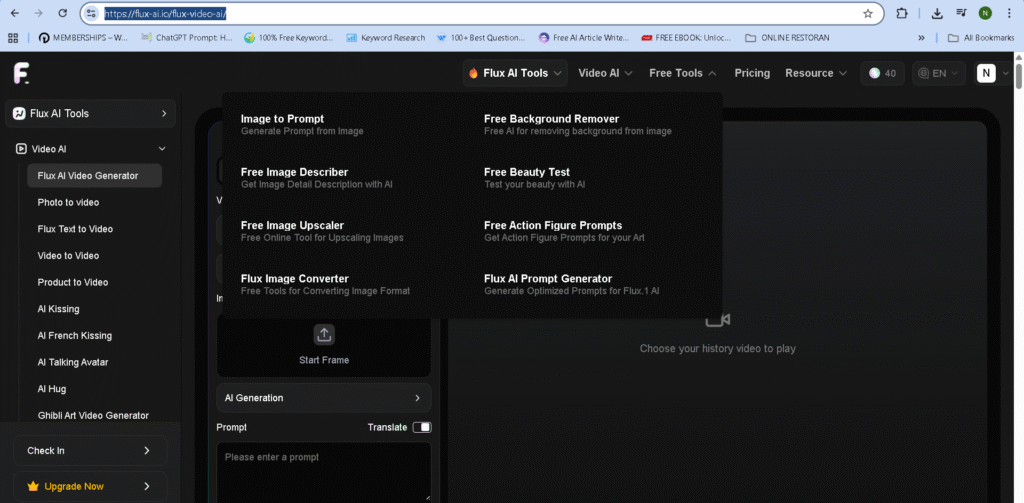Reload the page with refresh icon
Viewport: 1024px width, 503px height.
63,14
